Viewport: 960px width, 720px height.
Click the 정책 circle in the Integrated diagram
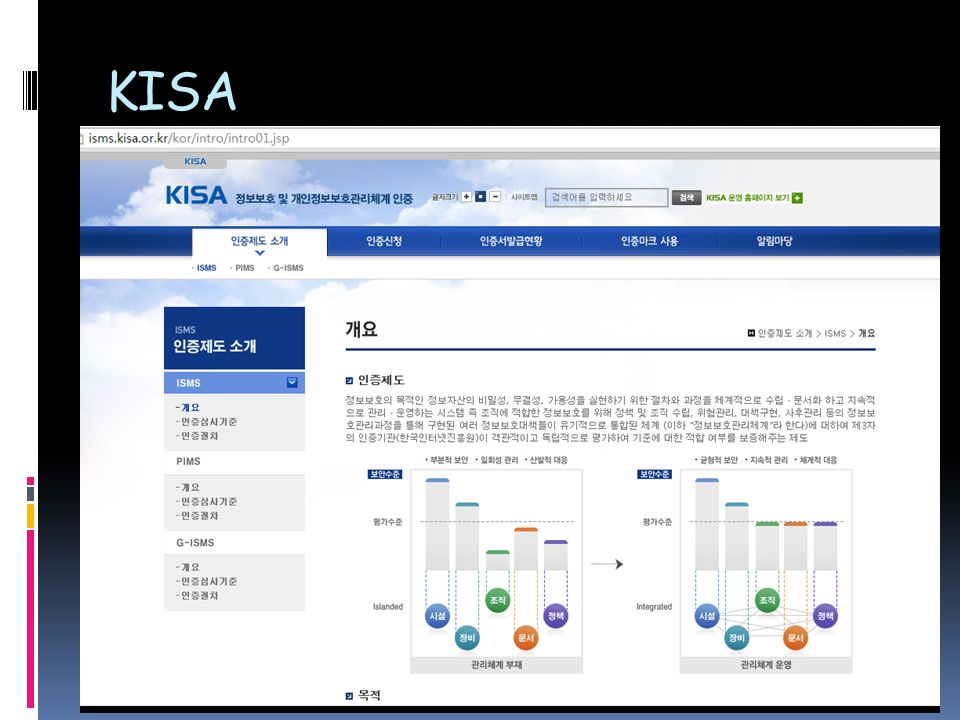(x=825, y=615)
